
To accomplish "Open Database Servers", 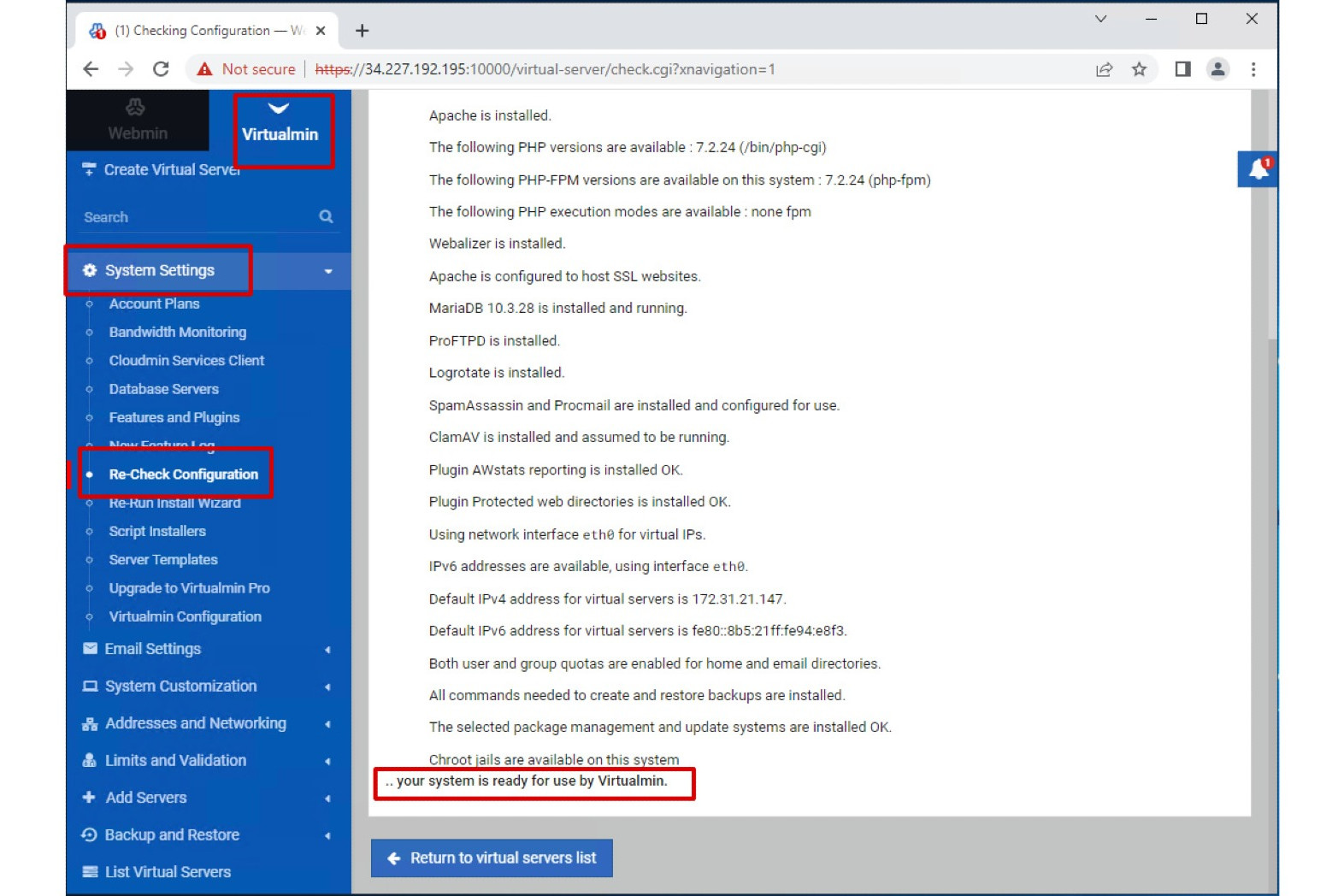I will [x=163, y=389].
